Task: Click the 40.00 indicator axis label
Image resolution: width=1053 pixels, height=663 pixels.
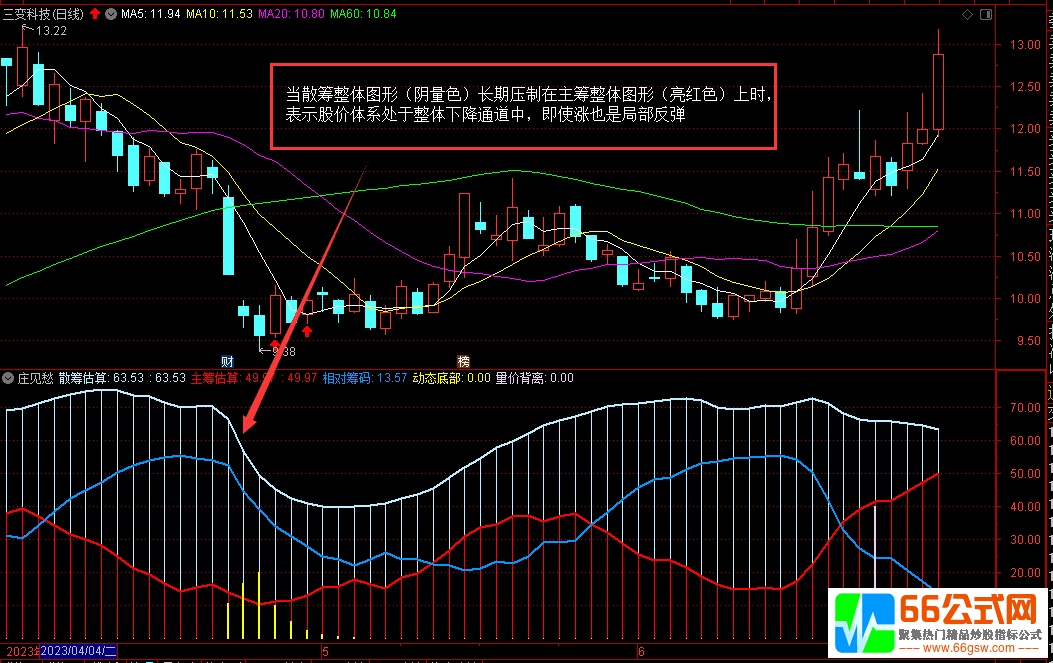Action: coord(1025,506)
